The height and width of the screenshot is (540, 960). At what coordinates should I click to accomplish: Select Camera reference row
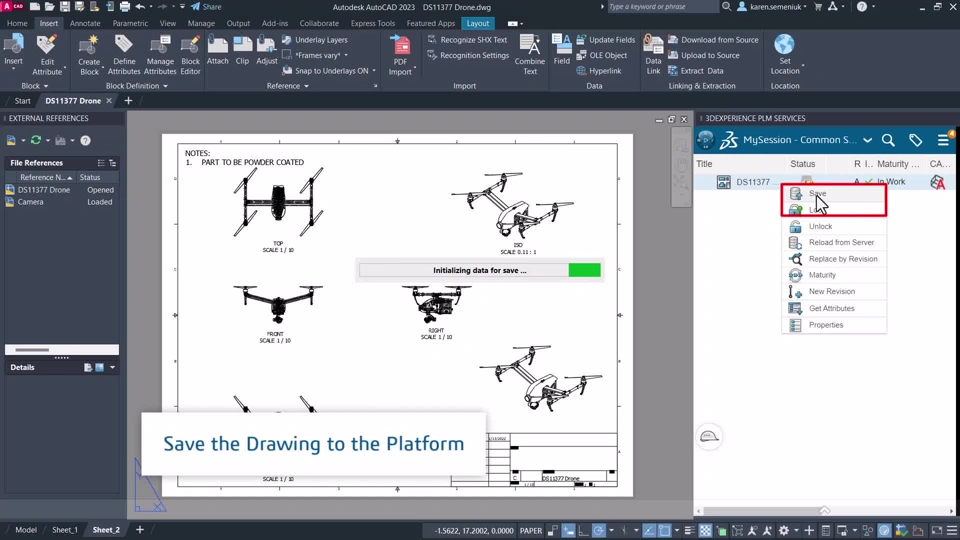point(61,202)
